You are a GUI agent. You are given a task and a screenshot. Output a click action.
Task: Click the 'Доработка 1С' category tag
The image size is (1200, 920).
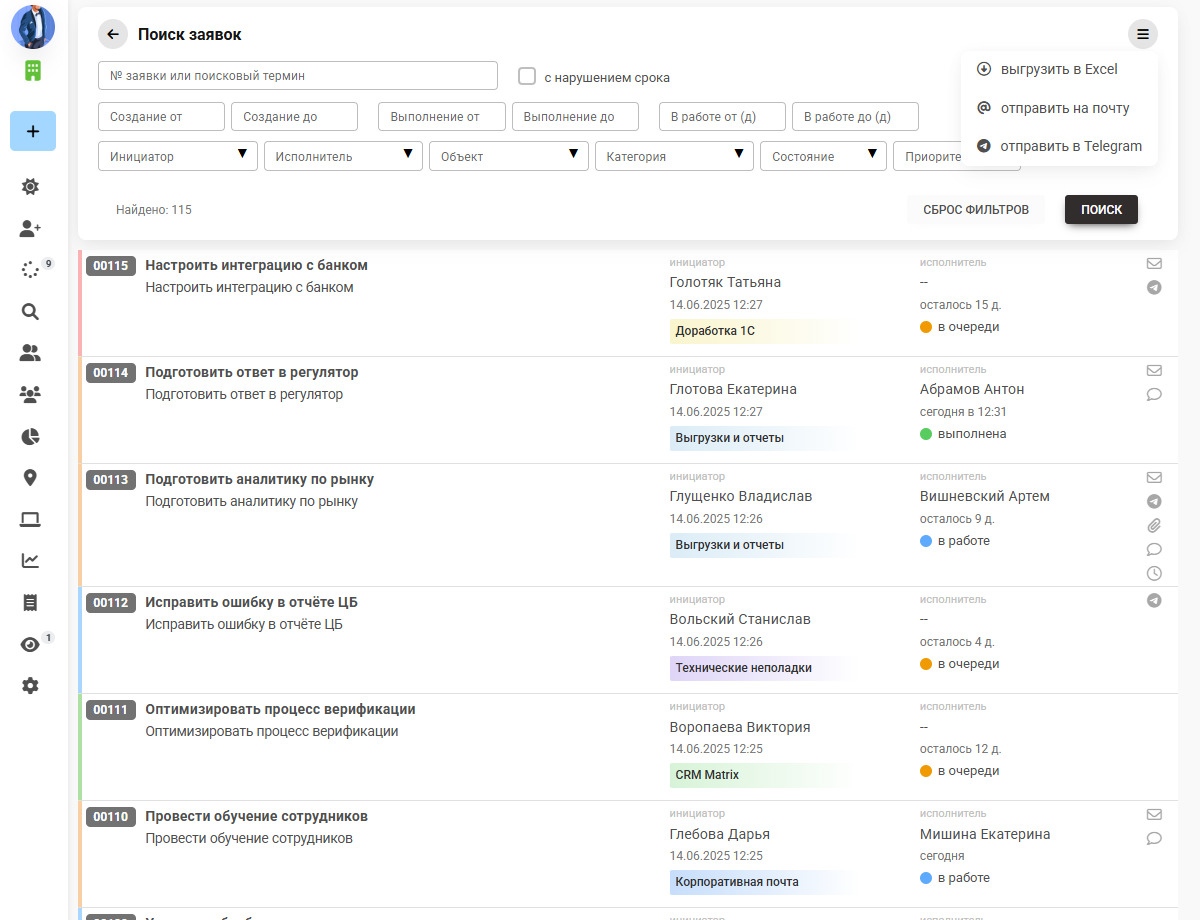point(715,331)
